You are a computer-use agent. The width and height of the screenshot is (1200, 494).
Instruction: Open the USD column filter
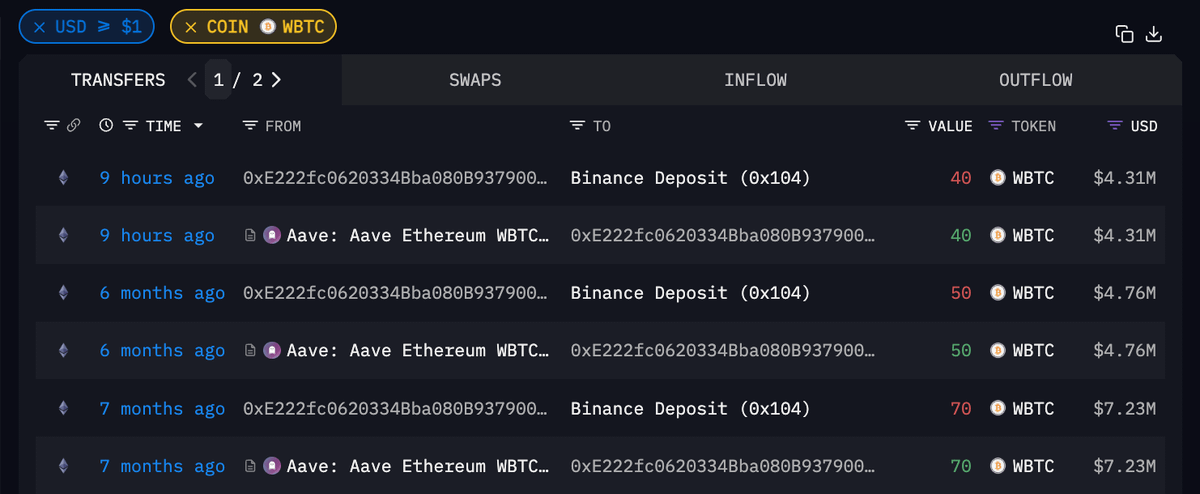tap(1116, 126)
